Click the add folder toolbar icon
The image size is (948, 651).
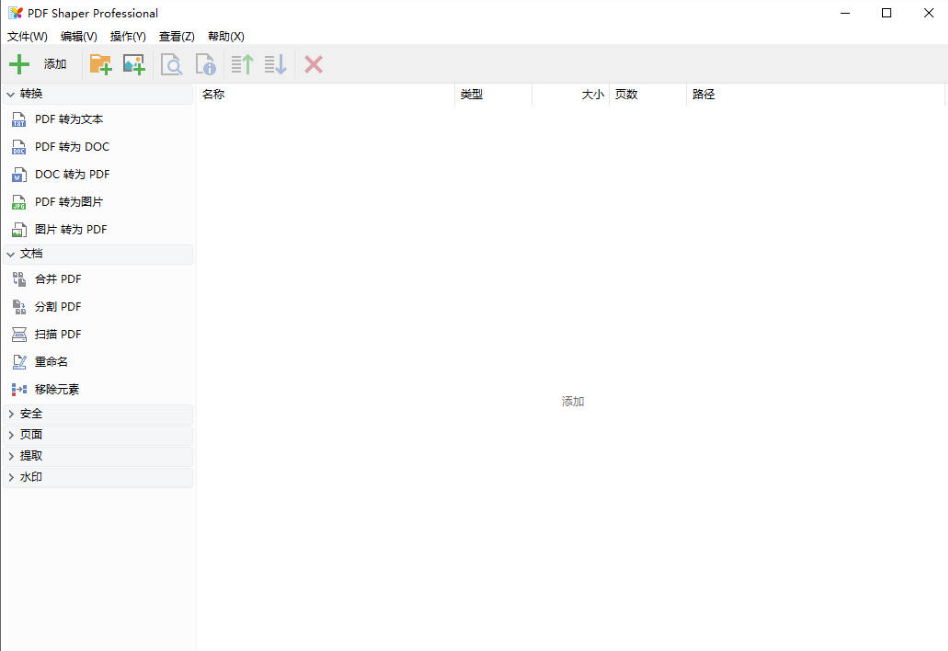point(100,64)
